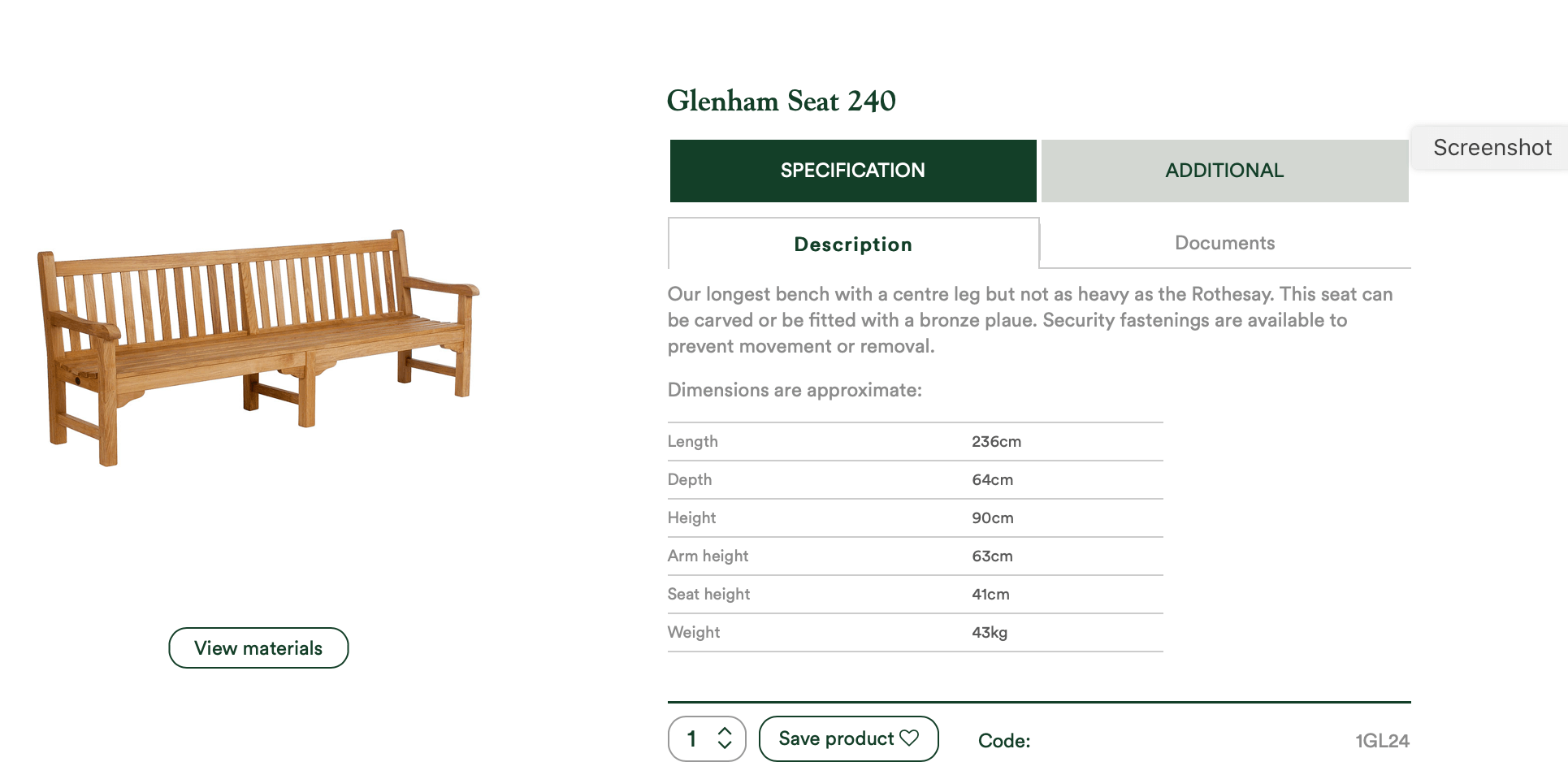Viewport: 1568px width, 775px height.
Task: Select the Description sub-tab
Action: pos(853,244)
